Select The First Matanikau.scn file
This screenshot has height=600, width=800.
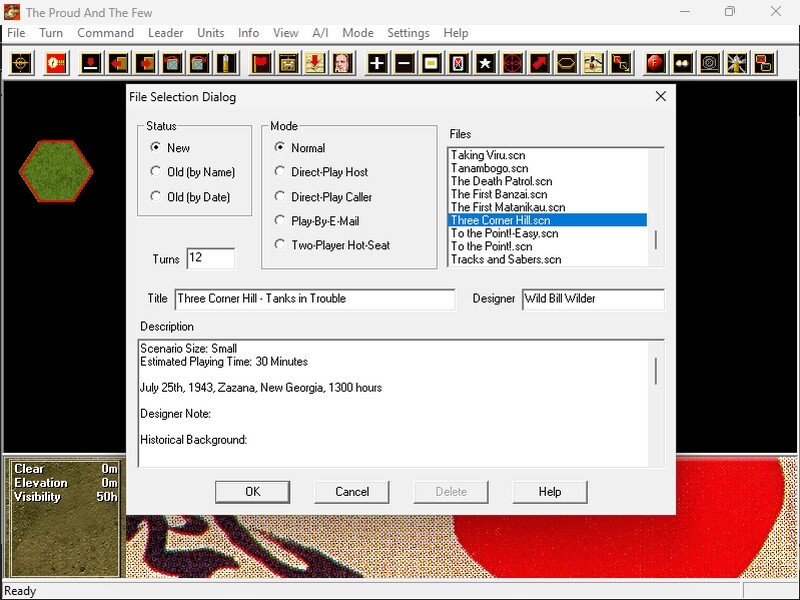pyautogui.click(x=547, y=207)
